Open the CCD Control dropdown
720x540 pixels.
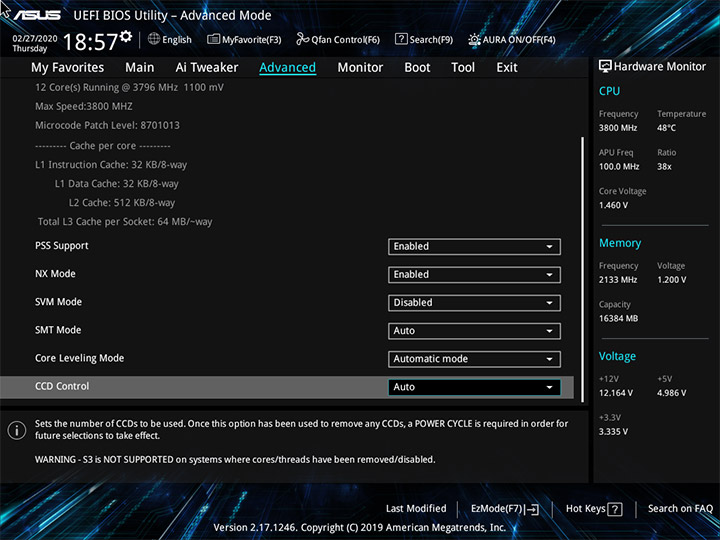point(474,387)
